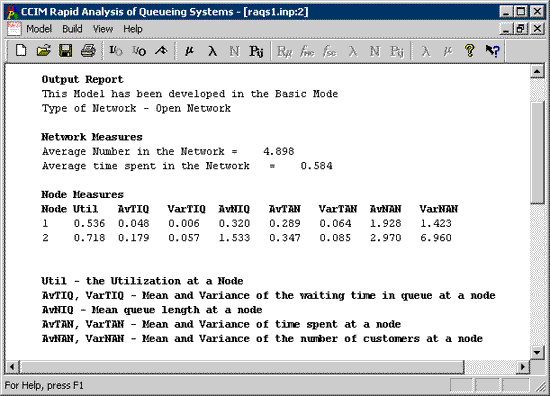Open the Model menu
This screenshot has width=550, height=396.
click(39, 29)
